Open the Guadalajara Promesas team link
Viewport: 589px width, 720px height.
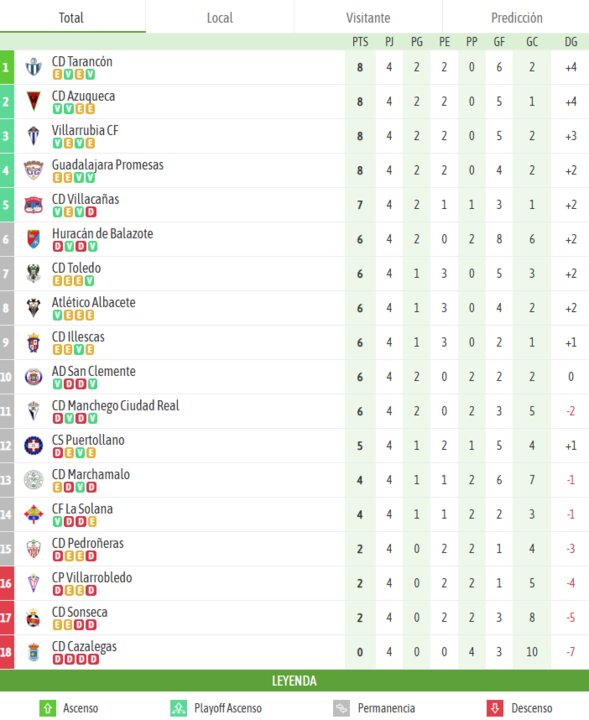[x=107, y=164]
